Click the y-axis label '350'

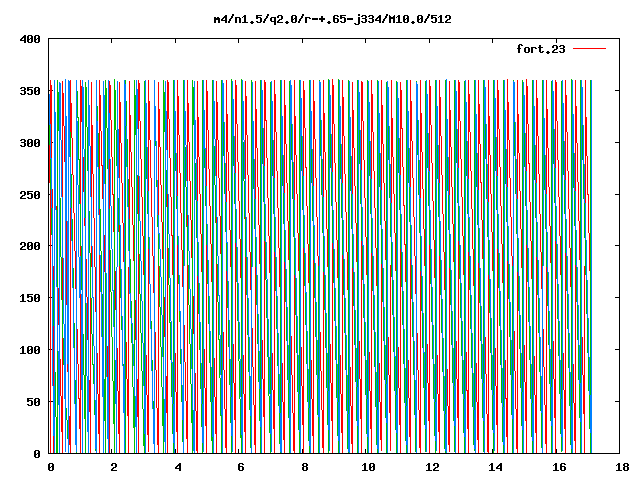(30, 91)
